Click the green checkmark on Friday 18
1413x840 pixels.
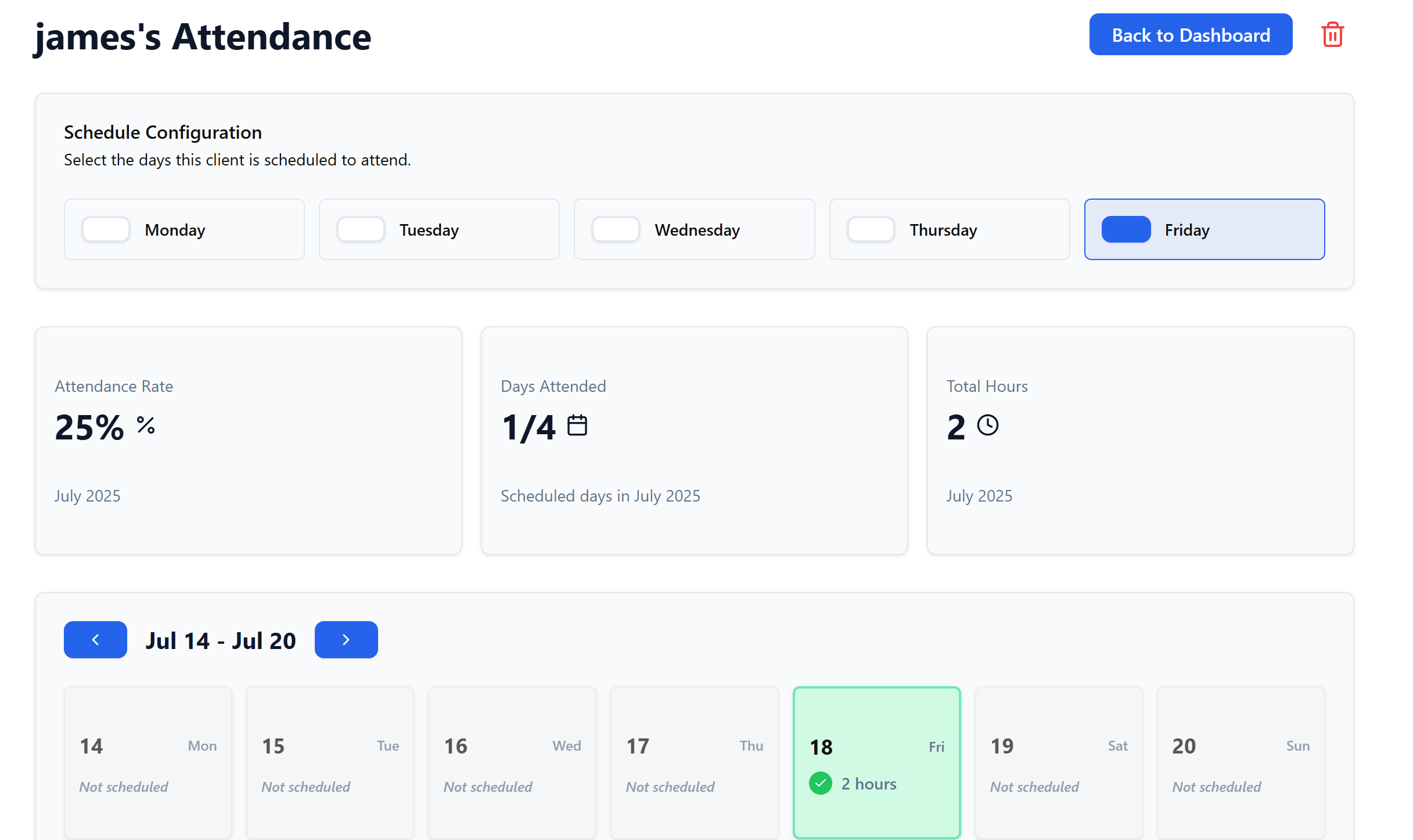[820, 784]
